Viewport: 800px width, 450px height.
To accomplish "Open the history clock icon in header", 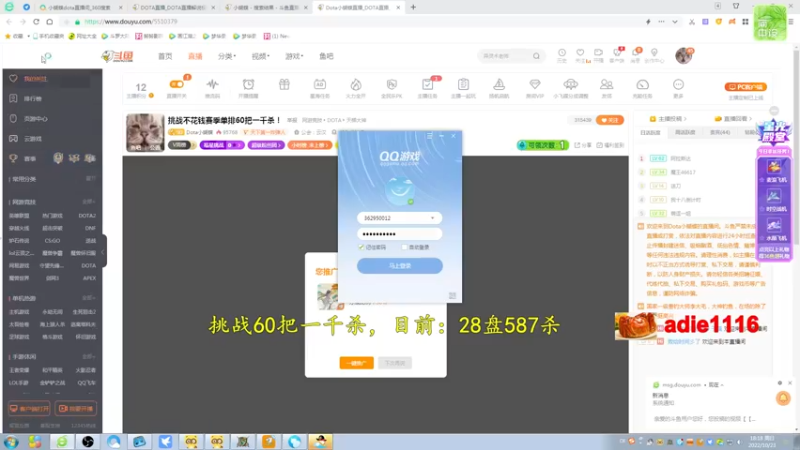I will pos(562,53).
